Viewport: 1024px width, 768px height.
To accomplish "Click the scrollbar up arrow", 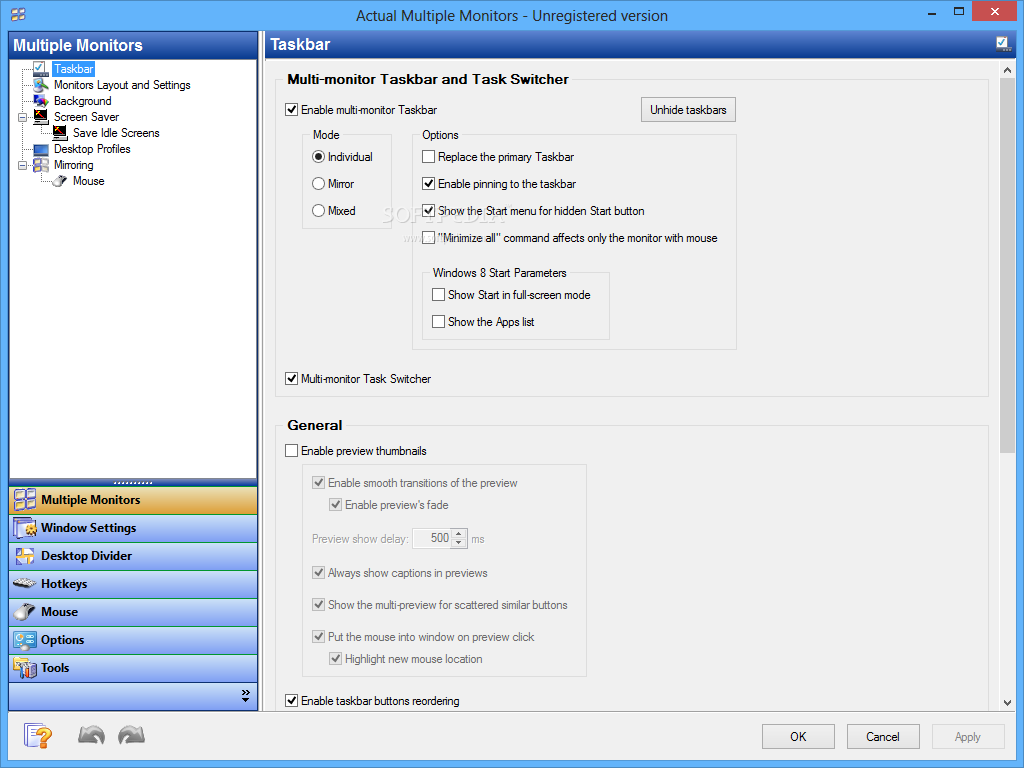I will 1007,70.
